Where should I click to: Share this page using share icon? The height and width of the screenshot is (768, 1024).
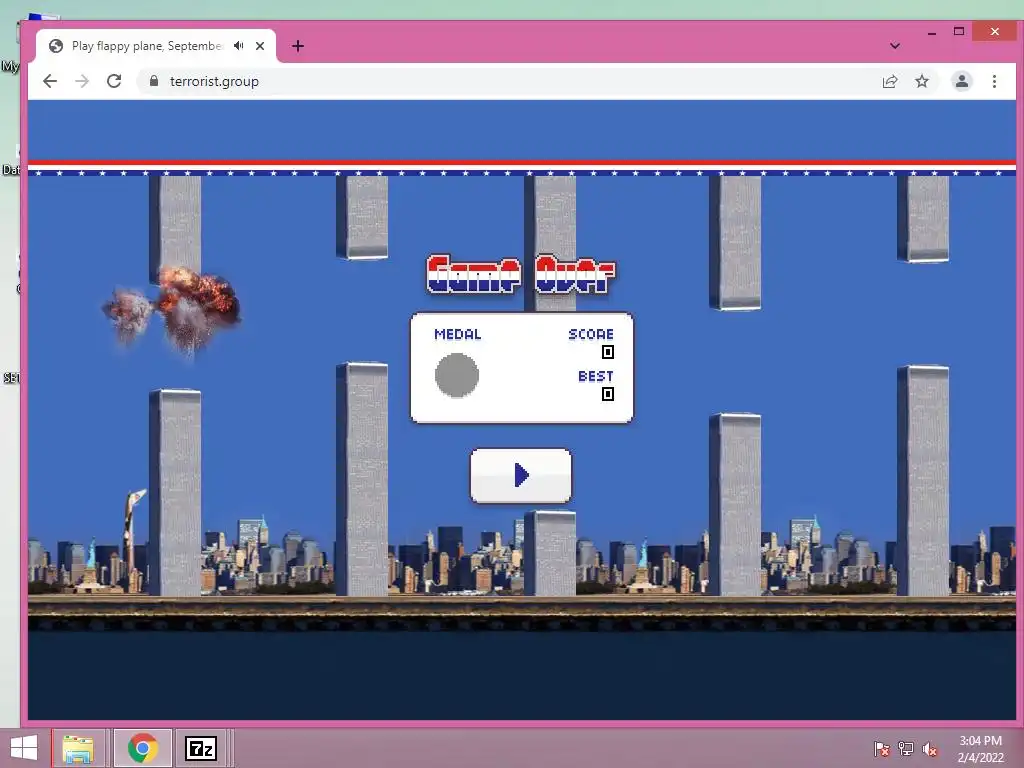tap(889, 81)
